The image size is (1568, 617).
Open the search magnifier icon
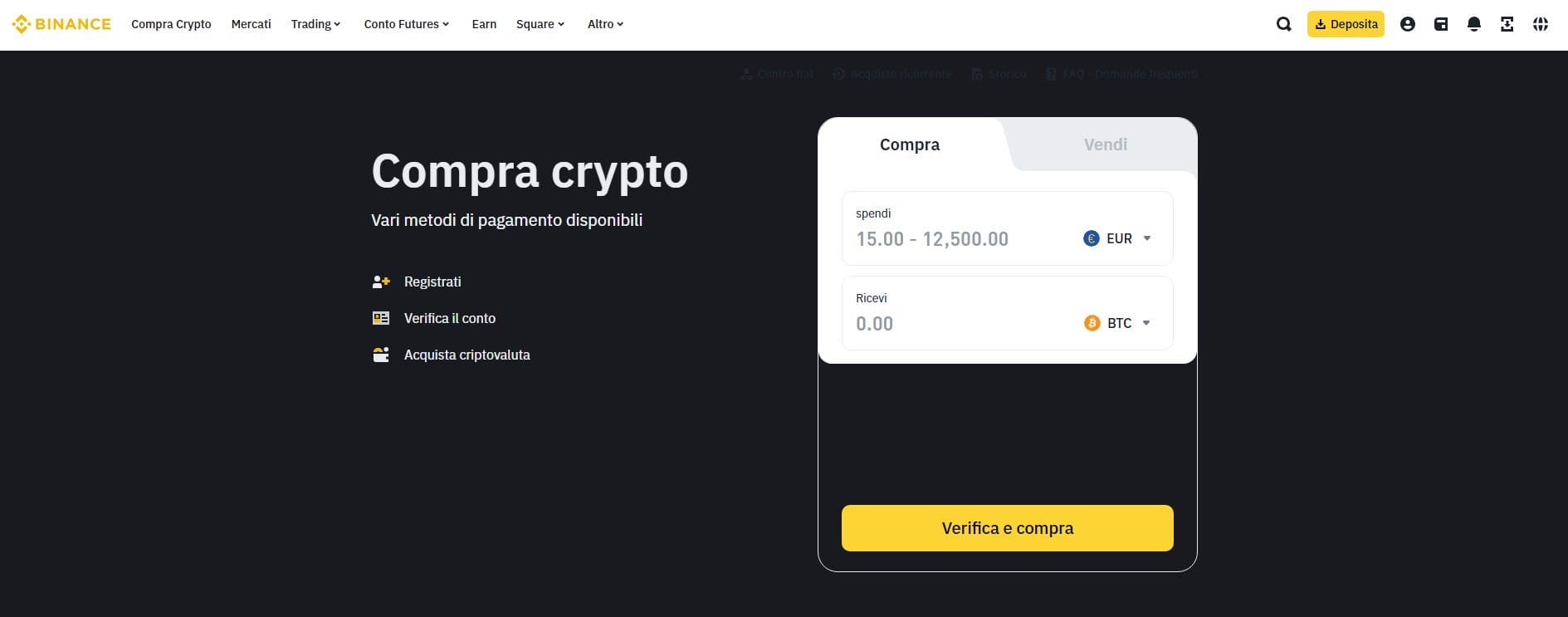1283,24
